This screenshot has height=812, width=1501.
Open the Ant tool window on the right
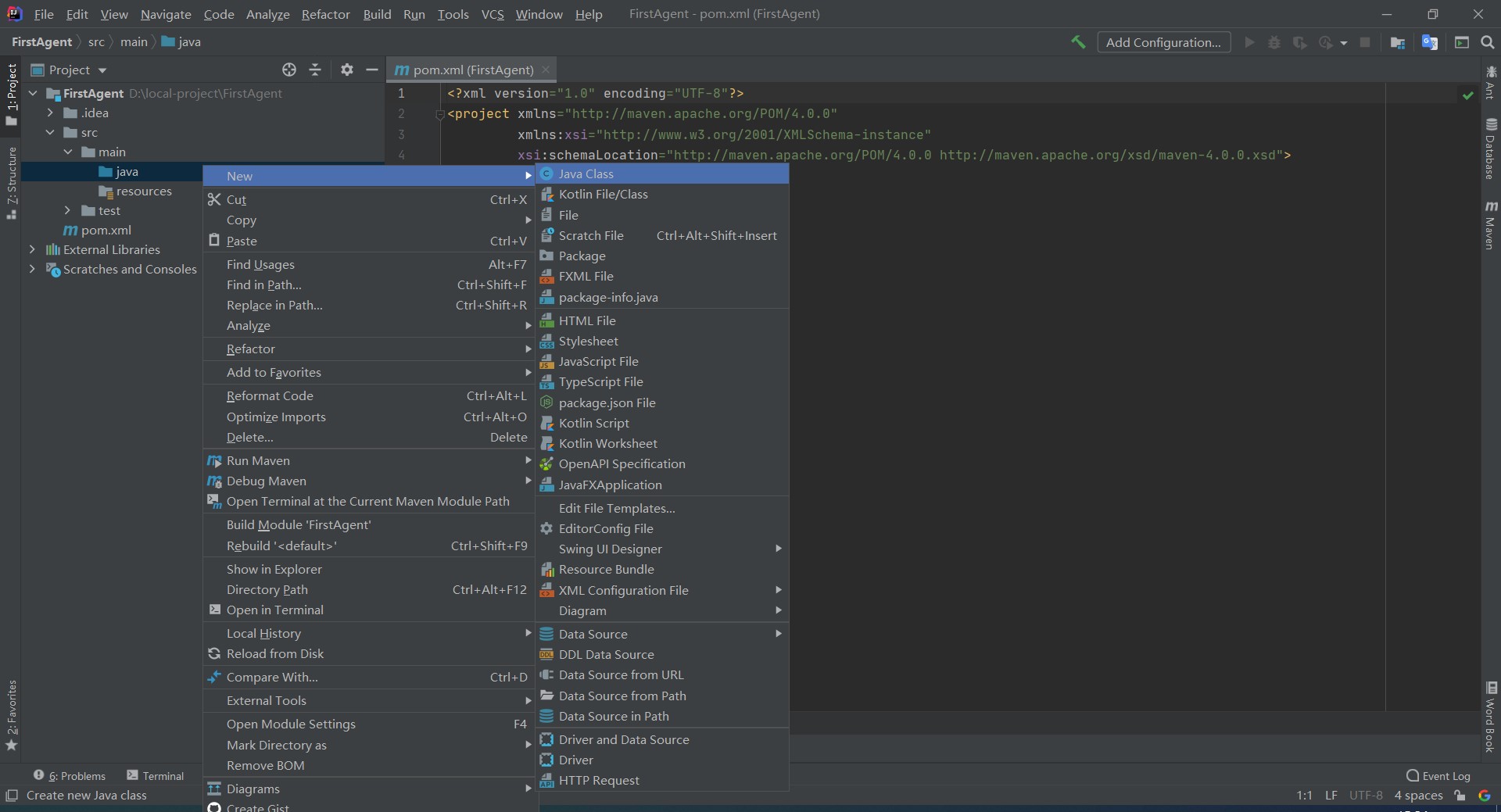[1491, 82]
